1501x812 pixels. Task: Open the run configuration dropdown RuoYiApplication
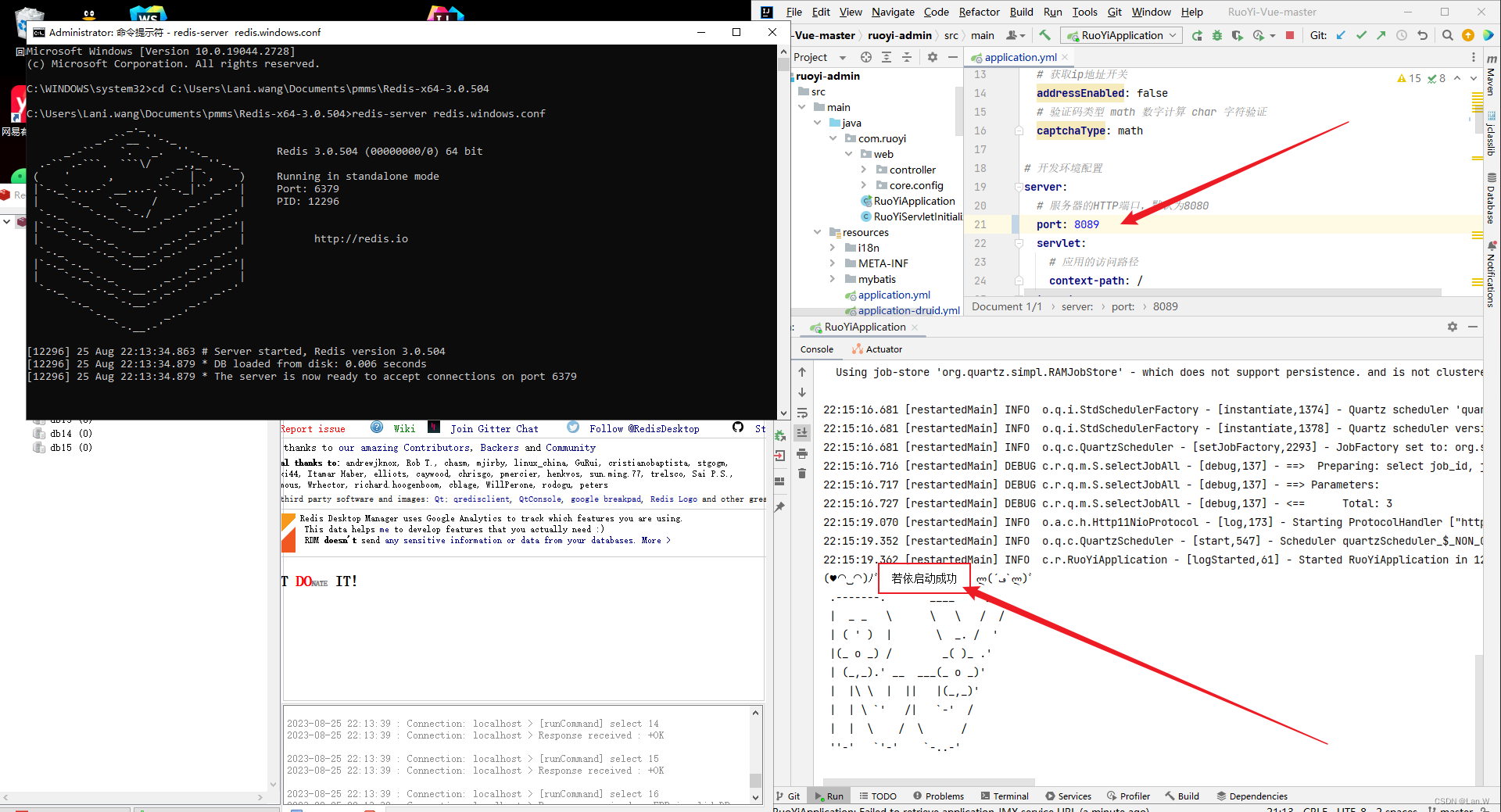(1122, 35)
